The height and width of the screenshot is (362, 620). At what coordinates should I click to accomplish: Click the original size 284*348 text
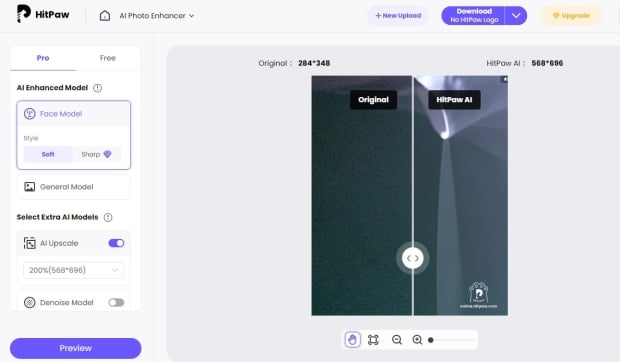tap(314, 63)
